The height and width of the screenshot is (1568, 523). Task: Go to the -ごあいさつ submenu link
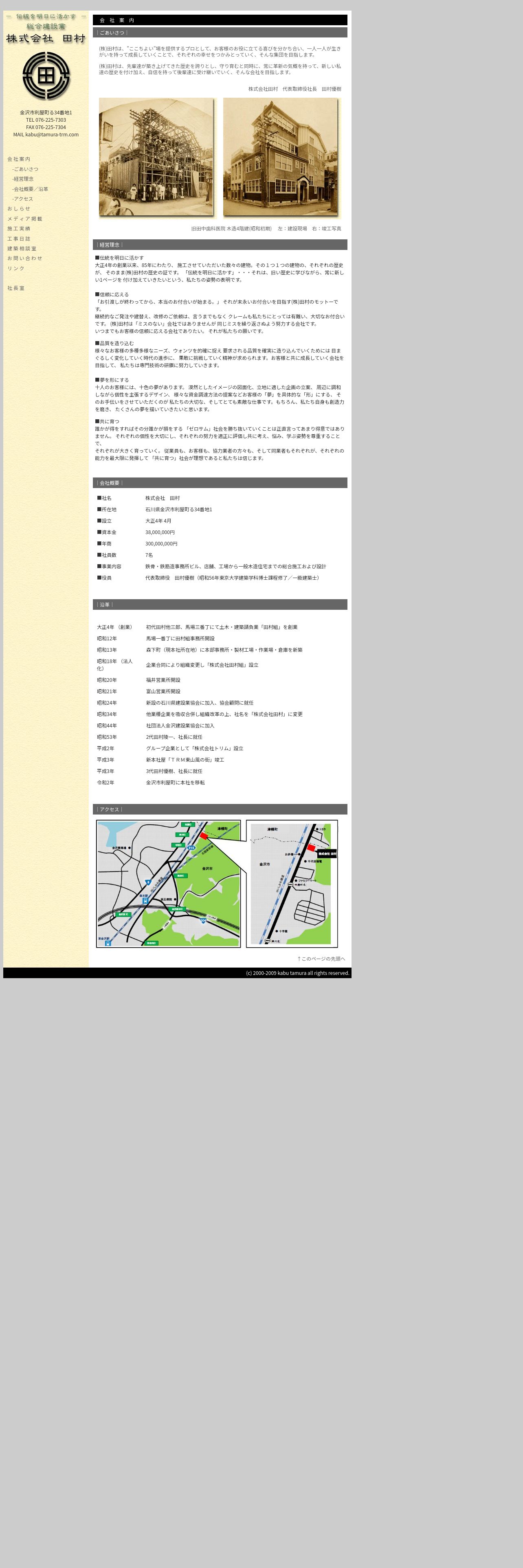(25, 169)
